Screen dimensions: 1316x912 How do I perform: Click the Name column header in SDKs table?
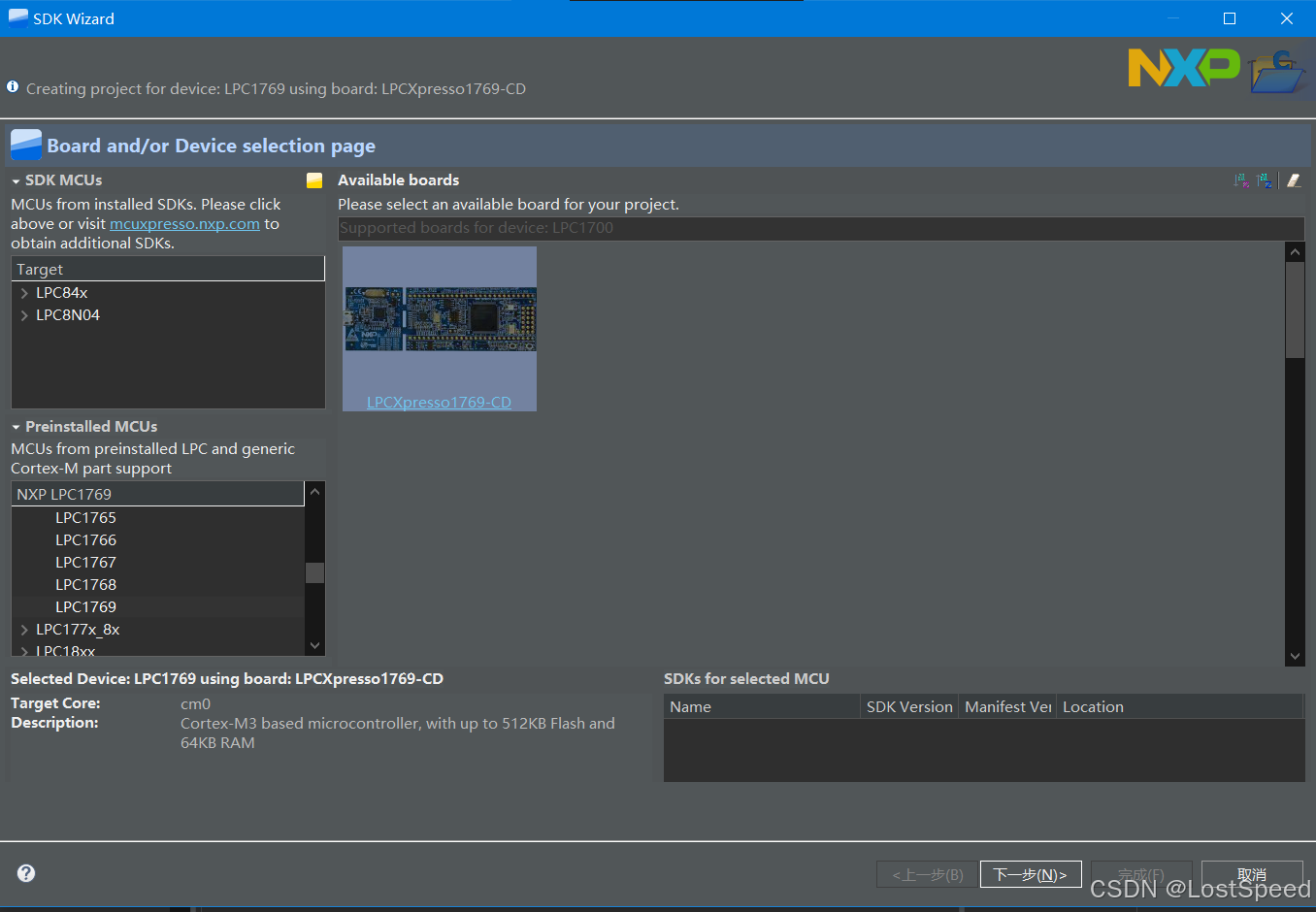[762, 707]
